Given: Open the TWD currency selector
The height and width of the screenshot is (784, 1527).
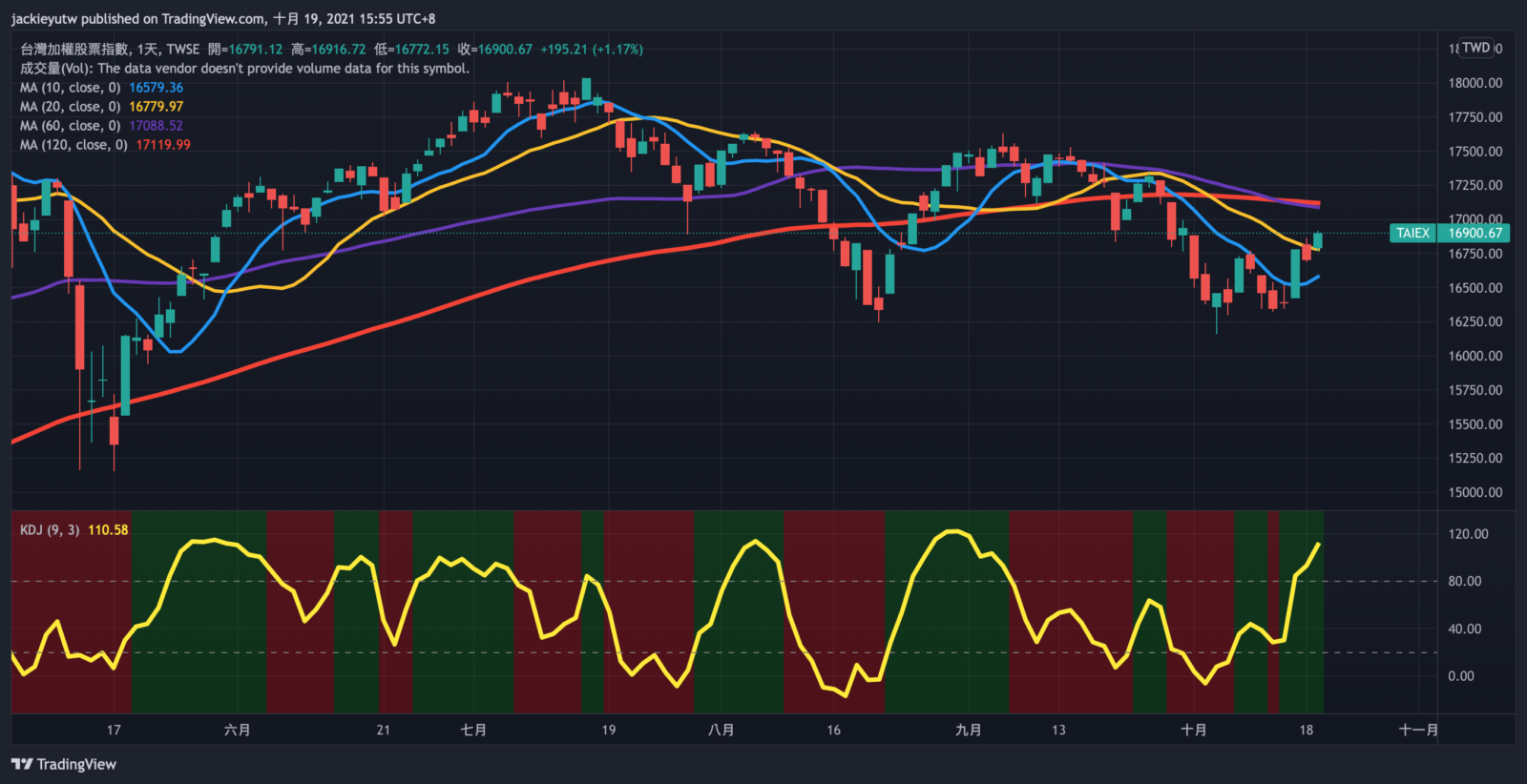Looking at the screenshot, I should [1475, 48].
